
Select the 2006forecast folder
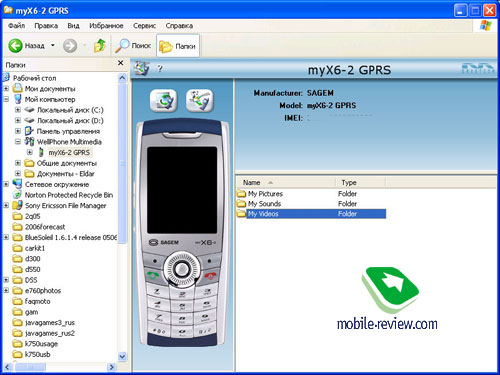[45, 227]
